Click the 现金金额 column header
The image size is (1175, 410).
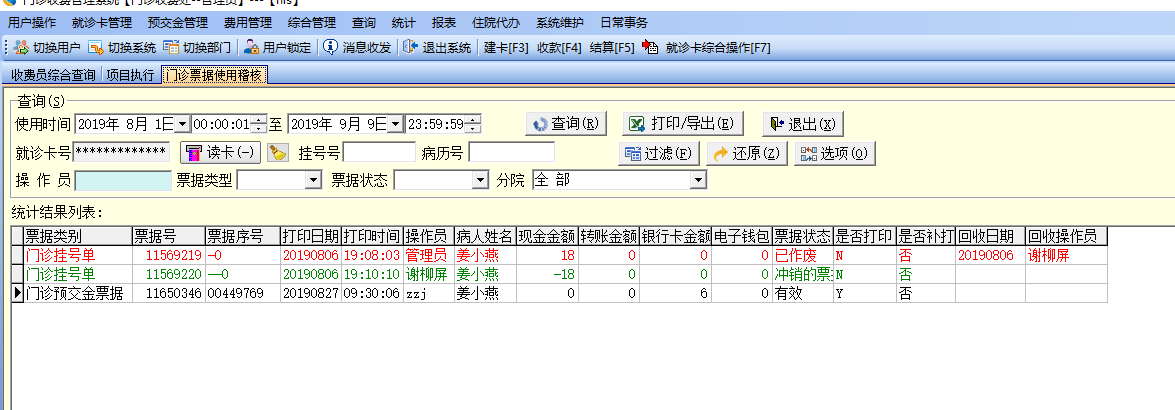coord(547,237)
